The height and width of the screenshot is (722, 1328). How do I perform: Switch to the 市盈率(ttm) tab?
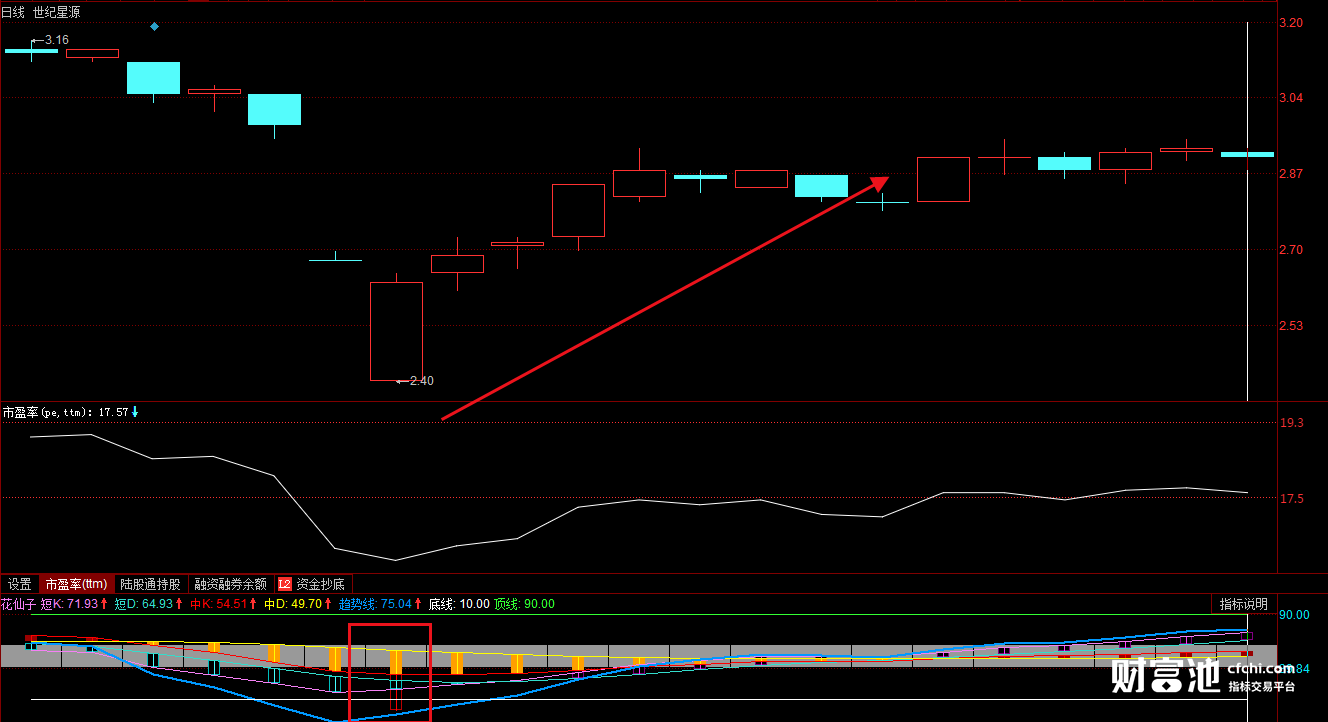[x=75, y=584]
